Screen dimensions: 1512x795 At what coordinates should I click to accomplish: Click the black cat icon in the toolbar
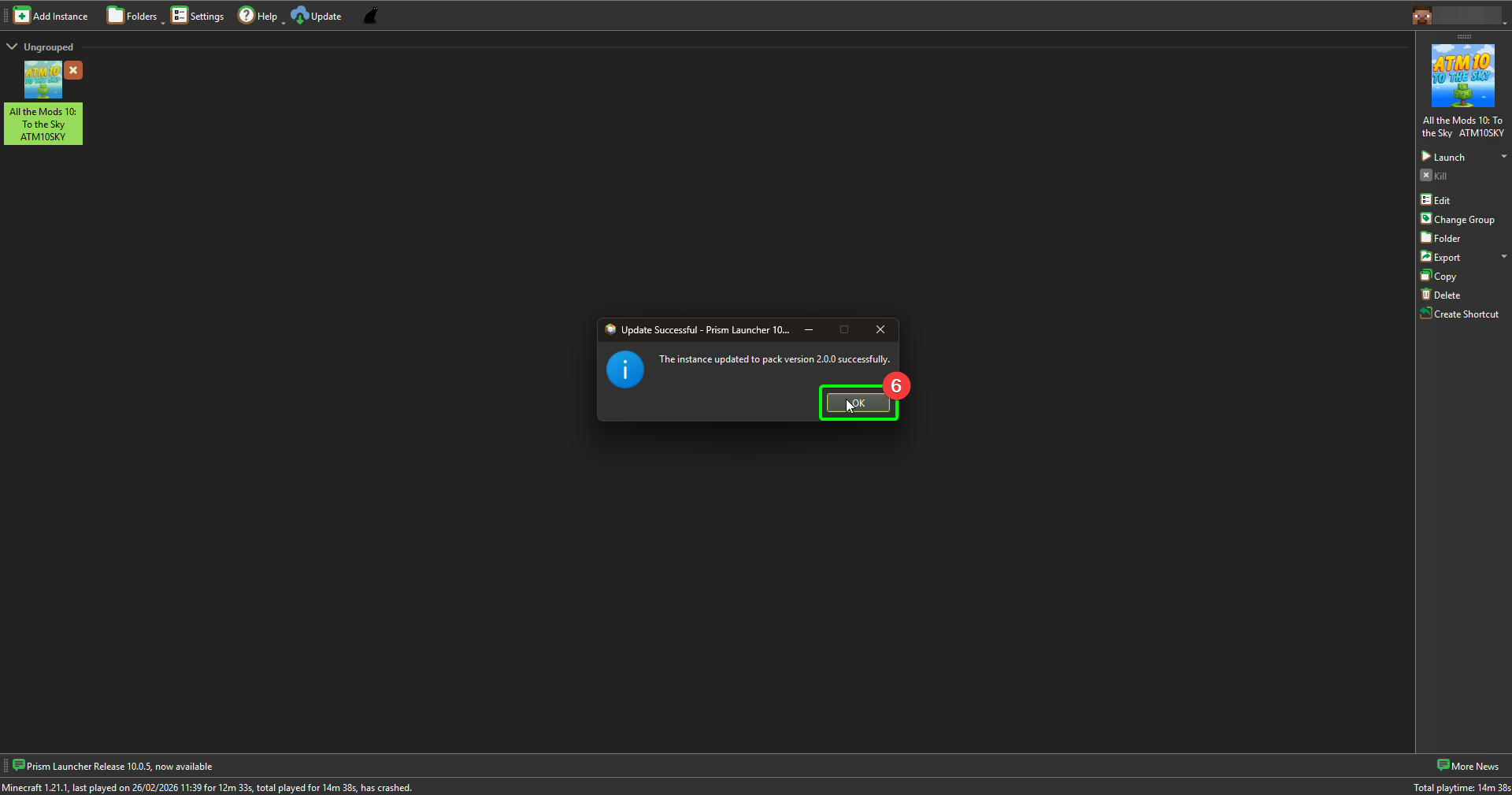pos(369,15)
